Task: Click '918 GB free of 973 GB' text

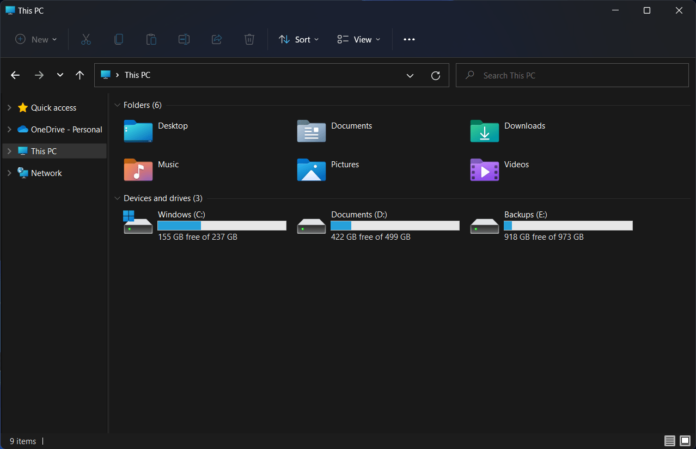Action: [x=544, y=237]
